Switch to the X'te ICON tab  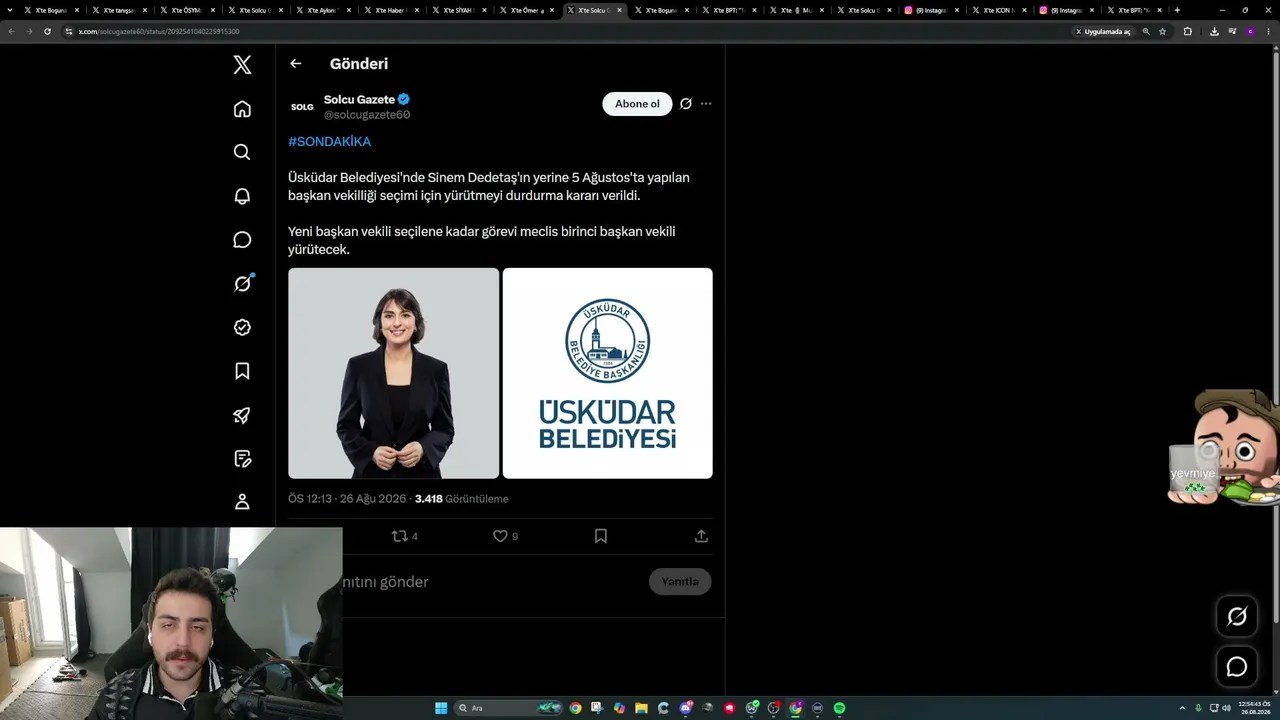tap(997, 10)
